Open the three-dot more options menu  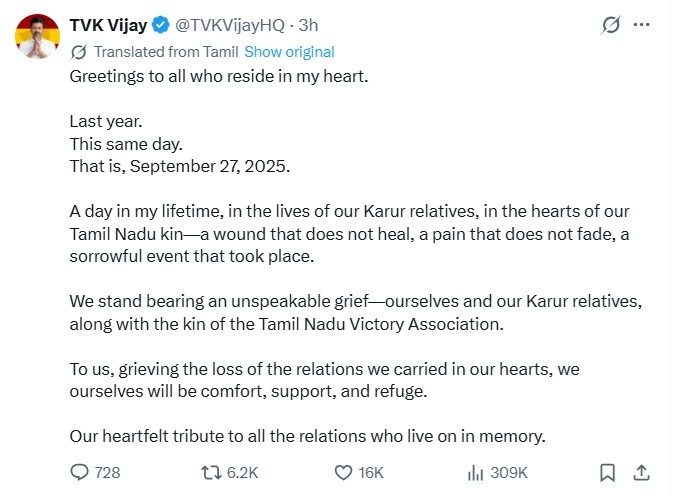tap(641, 25)
